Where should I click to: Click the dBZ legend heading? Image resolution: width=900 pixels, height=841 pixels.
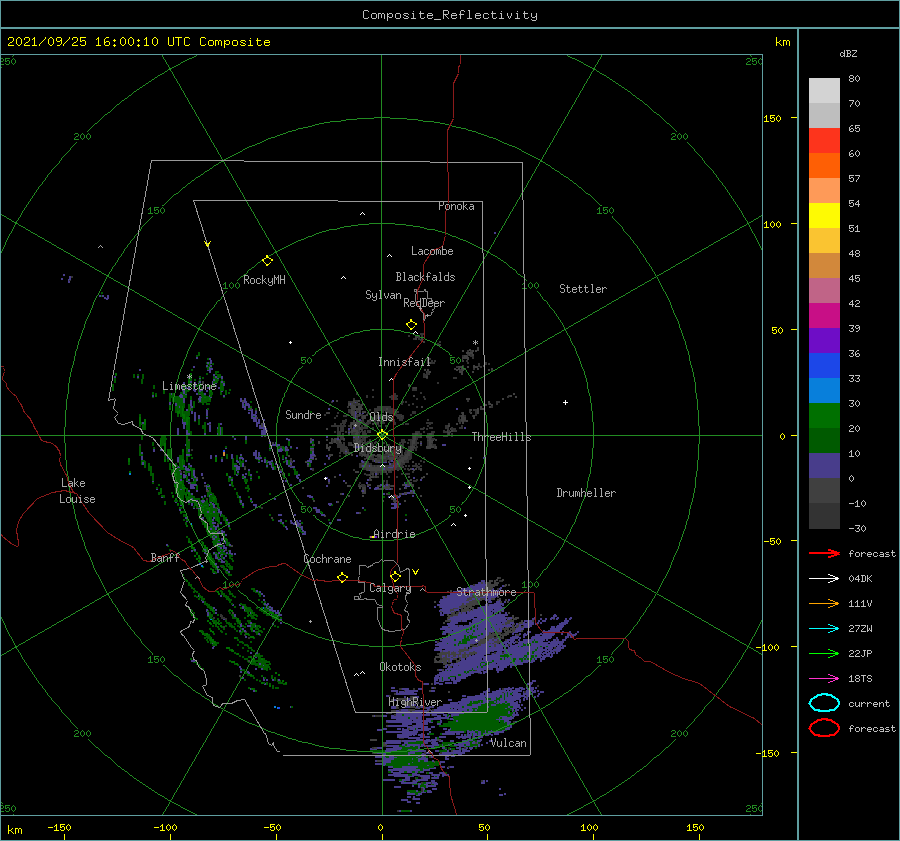(848, 53)
